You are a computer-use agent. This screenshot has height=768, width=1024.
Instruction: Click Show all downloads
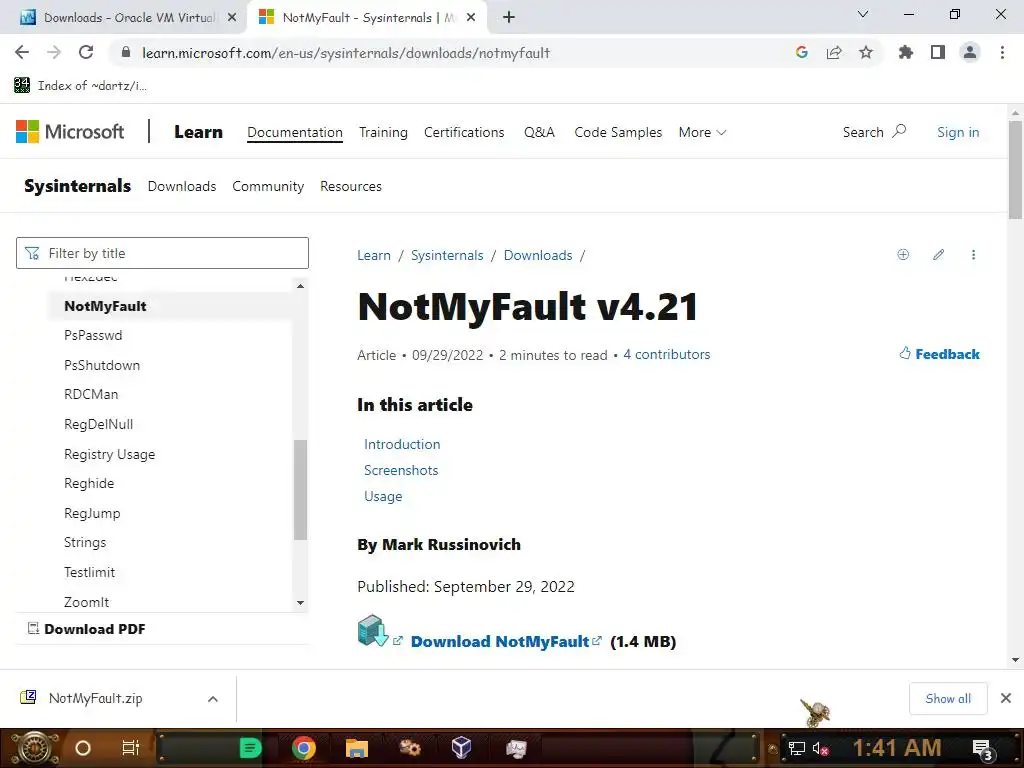click(x=948, y=699)
